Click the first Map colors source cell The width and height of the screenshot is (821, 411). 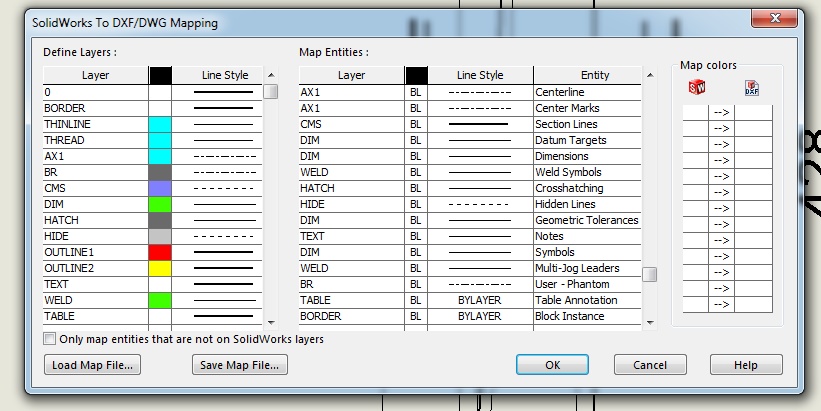695,113
